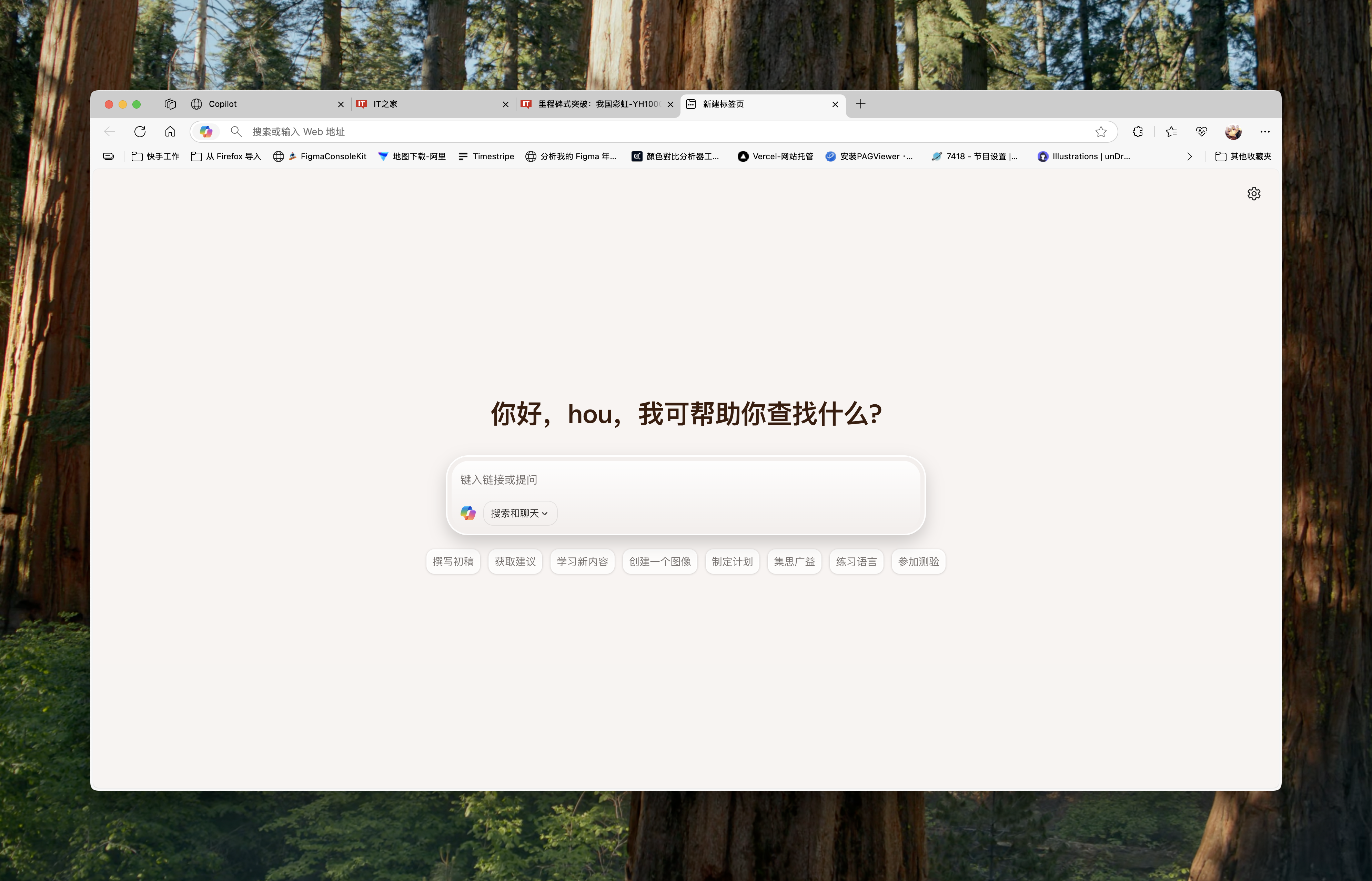1372x881 pixels.
Task: Click the back navigation arrow
Action: click(x=109, y=132)
